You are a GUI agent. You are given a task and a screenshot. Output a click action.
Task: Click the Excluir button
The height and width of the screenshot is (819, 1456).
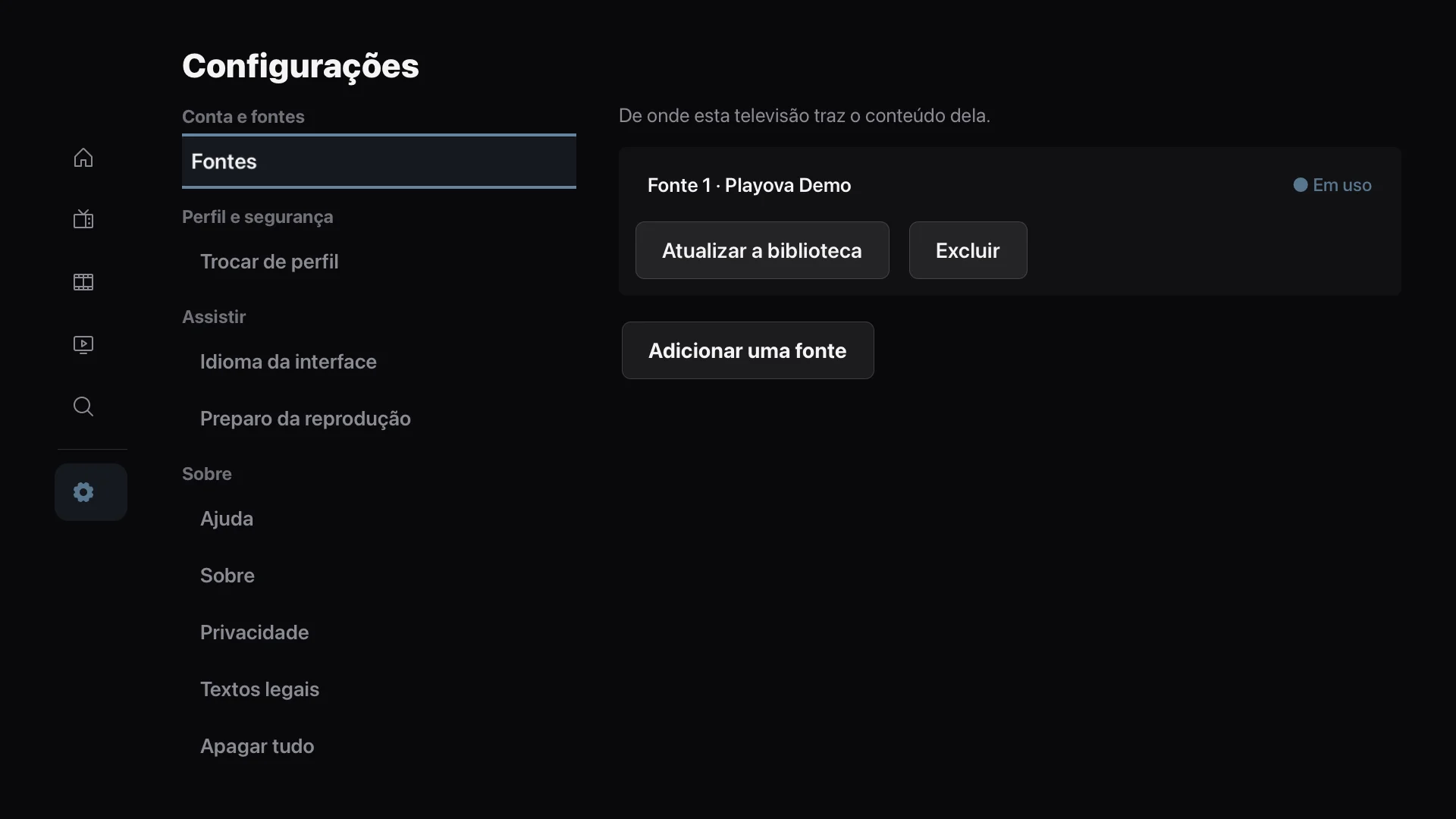pos(968,250)
